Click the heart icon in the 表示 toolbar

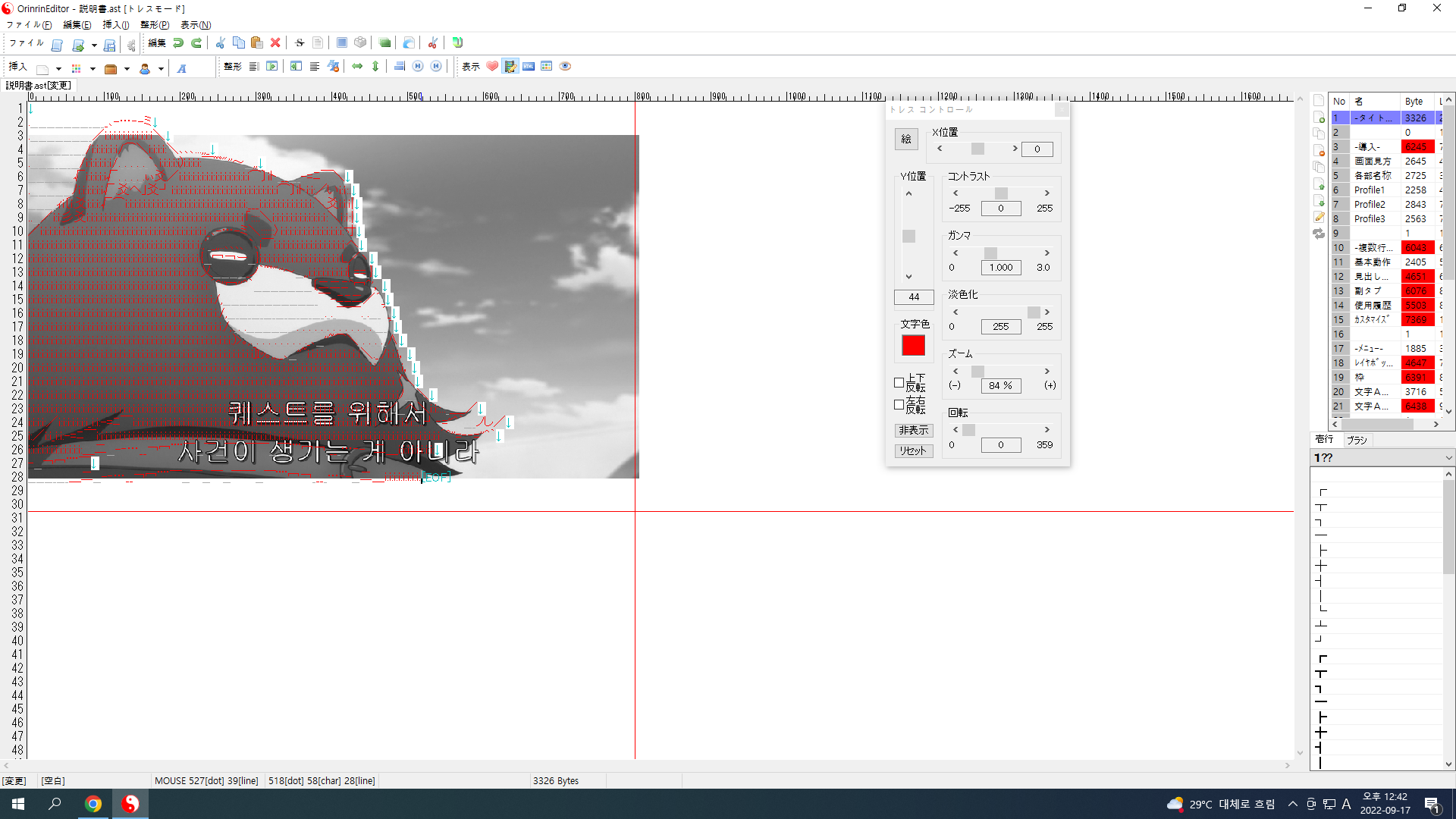pyautogui.click(x=492, y=67)
